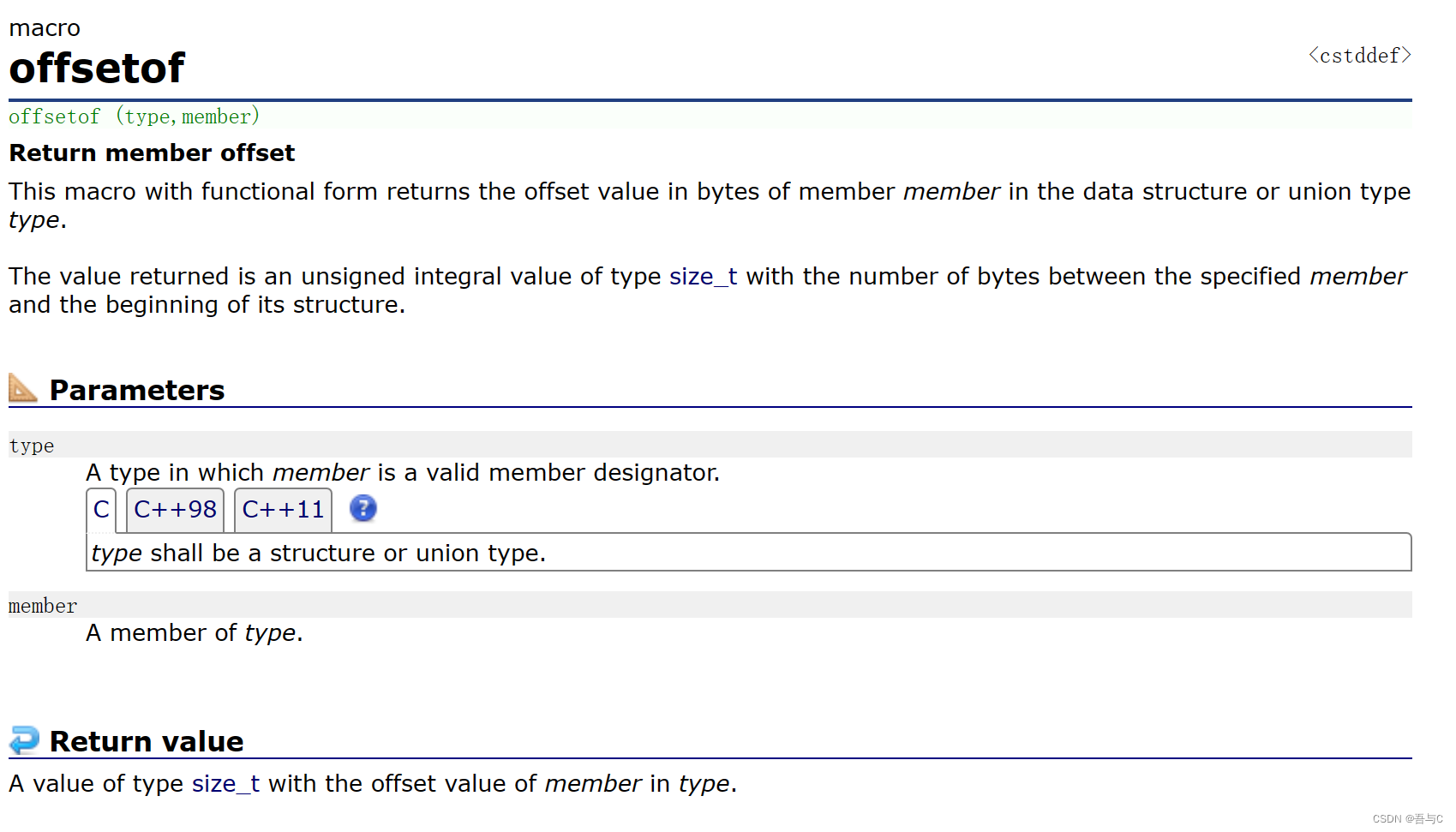Click the 'type' parameter name row

pyautogui.click(x=710, y=445)
